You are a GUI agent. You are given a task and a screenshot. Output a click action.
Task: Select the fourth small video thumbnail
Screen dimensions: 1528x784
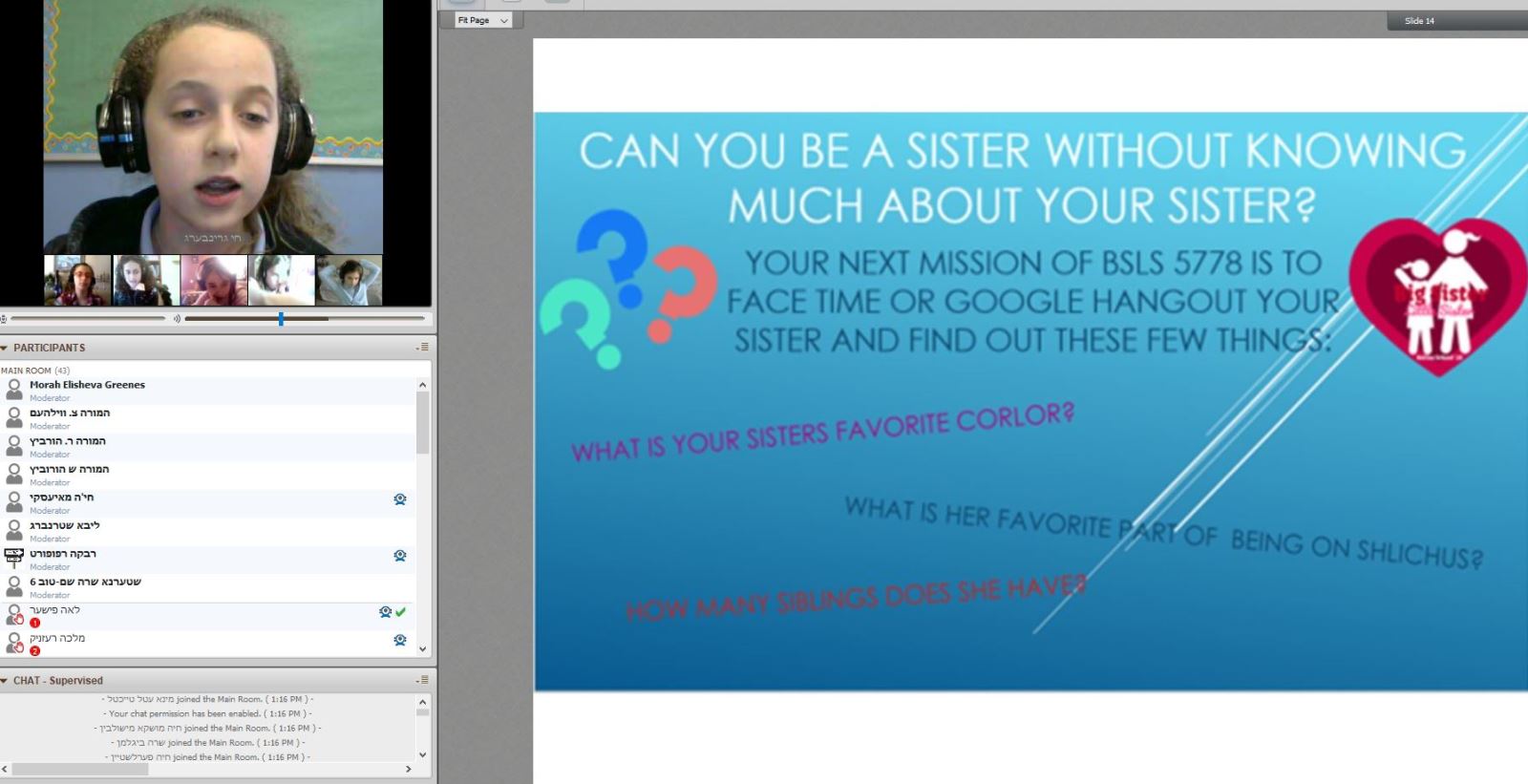pos(282,280)
